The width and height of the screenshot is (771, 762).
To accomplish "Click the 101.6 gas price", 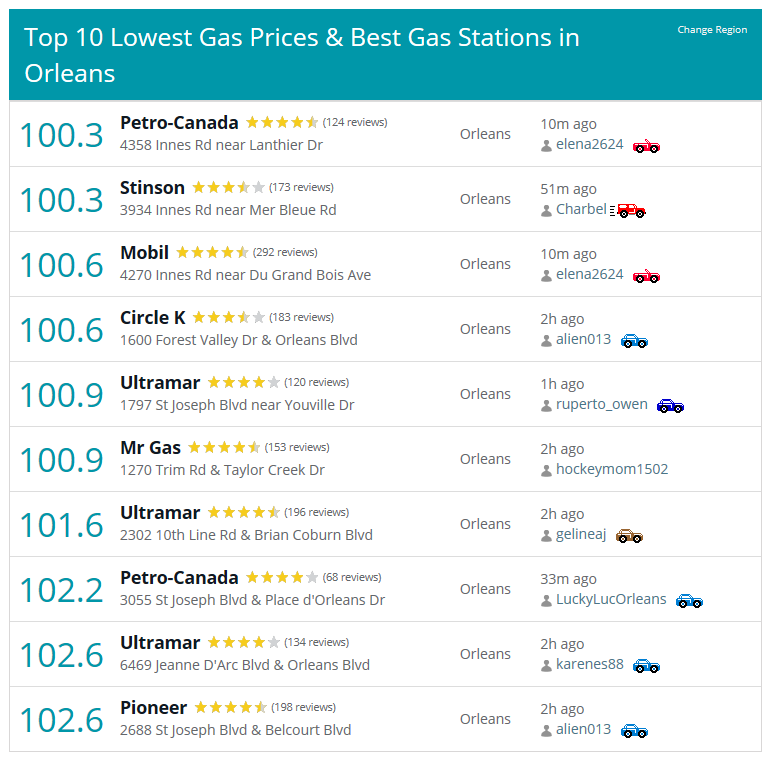I will (62, 525).
